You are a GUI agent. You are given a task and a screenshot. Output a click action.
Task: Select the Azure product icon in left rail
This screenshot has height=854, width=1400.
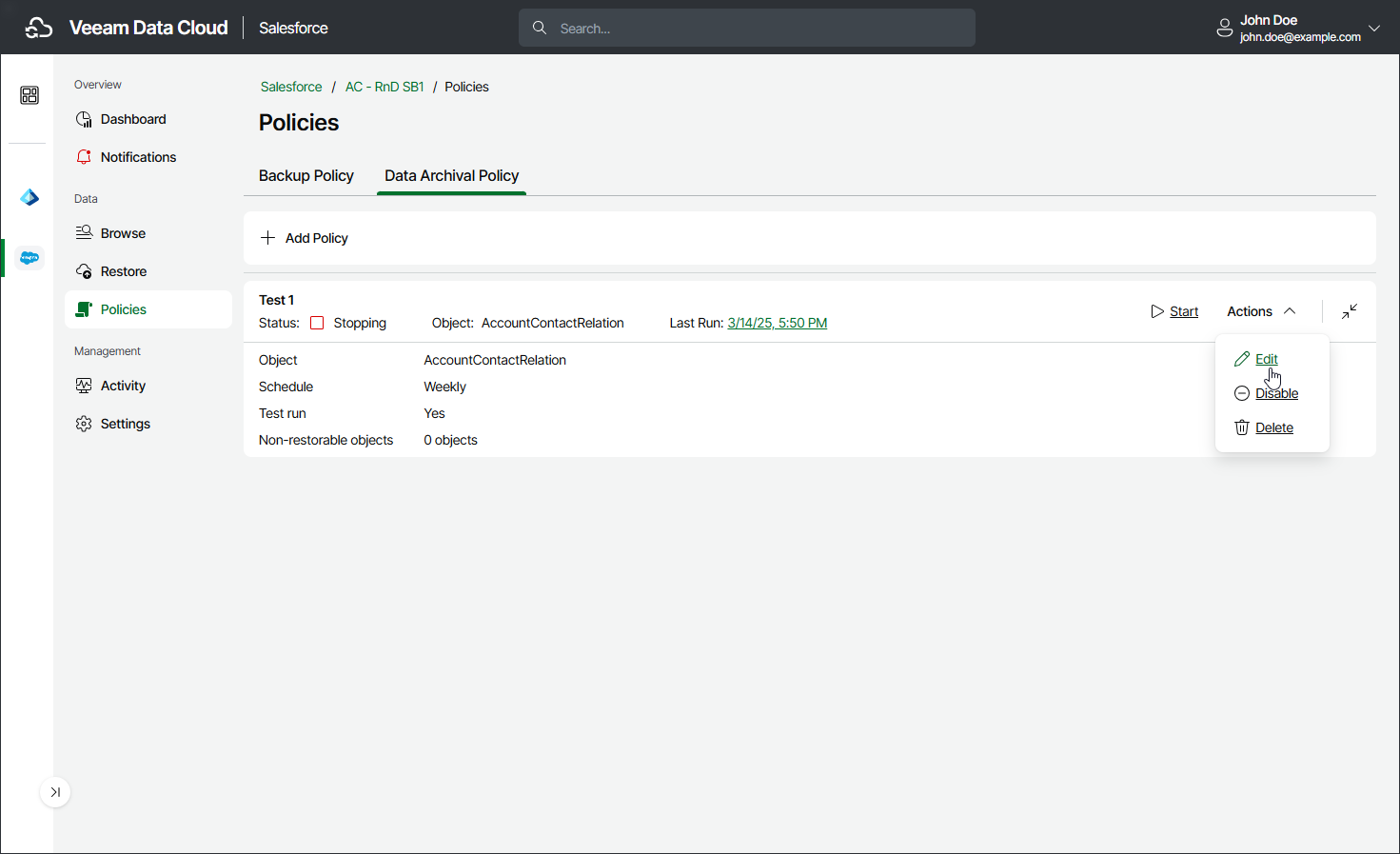(x=30, y=197)
